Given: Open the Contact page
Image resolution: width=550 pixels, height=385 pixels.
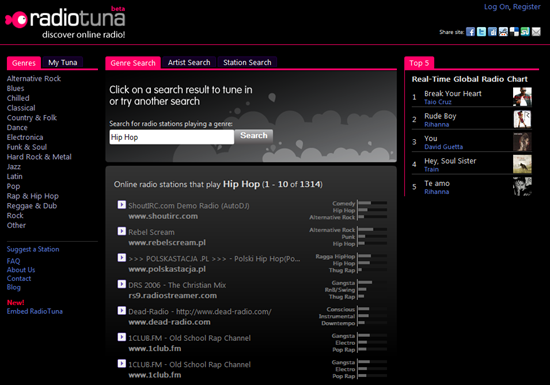Looking at the screenshot, I should click(19, 278).
